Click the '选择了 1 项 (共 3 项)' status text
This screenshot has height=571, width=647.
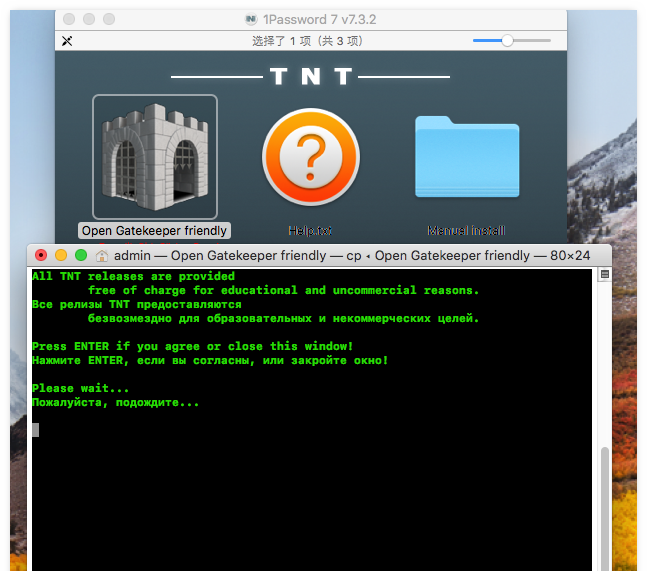(307, 41)
